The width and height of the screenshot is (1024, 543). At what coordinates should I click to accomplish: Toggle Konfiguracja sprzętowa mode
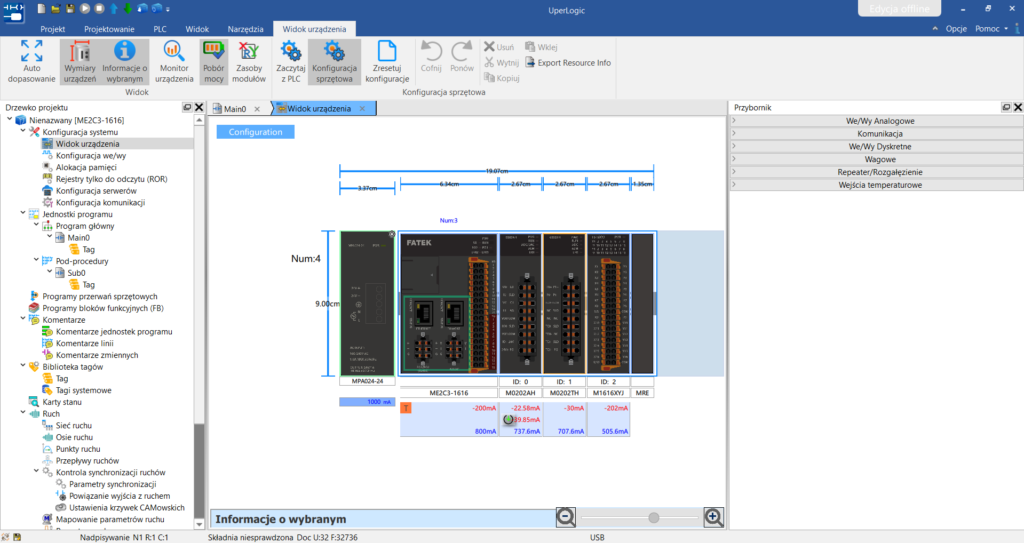(x=334, y=61)
